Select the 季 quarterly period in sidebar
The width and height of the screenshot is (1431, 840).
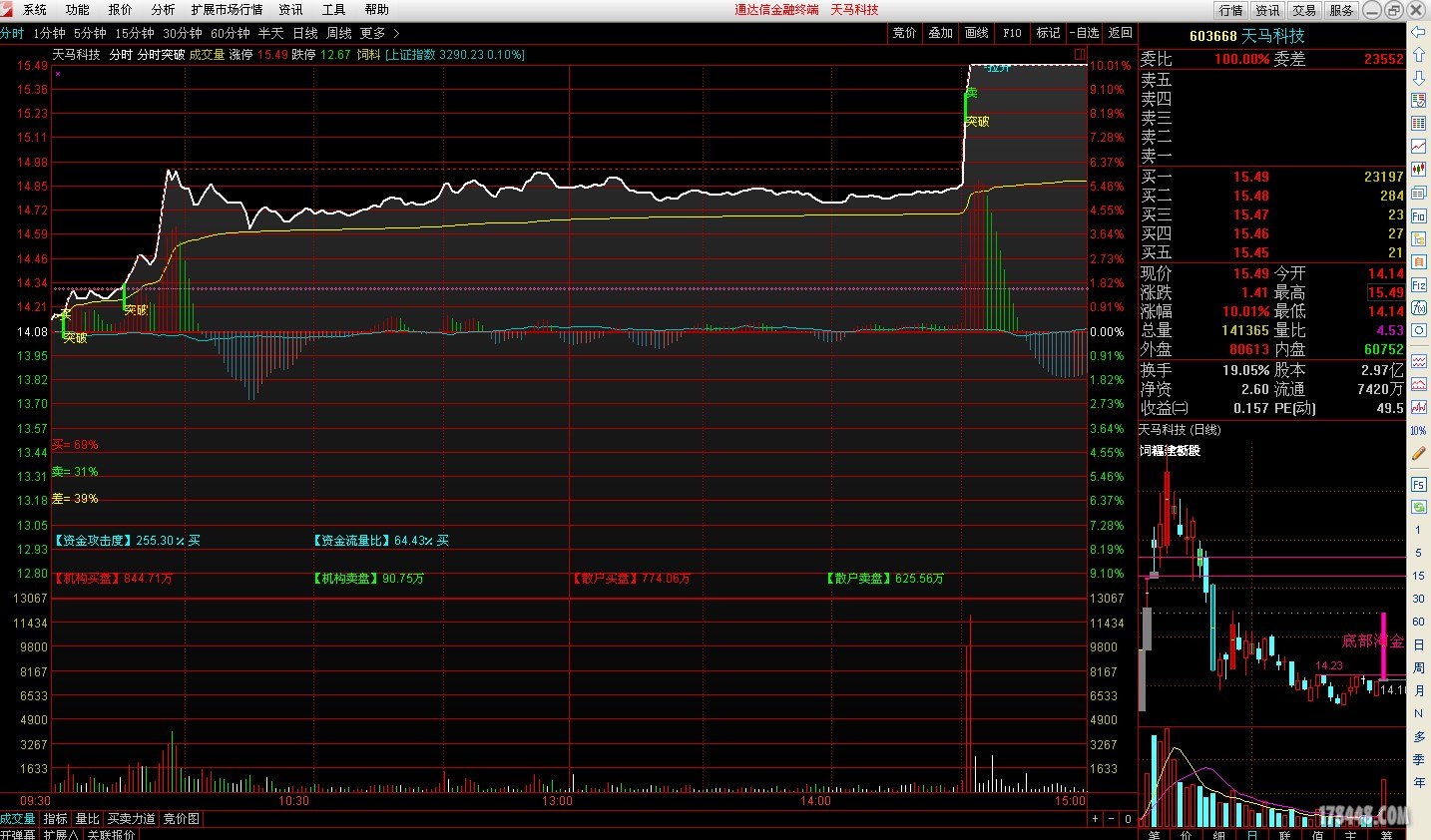pos(1418,759)
